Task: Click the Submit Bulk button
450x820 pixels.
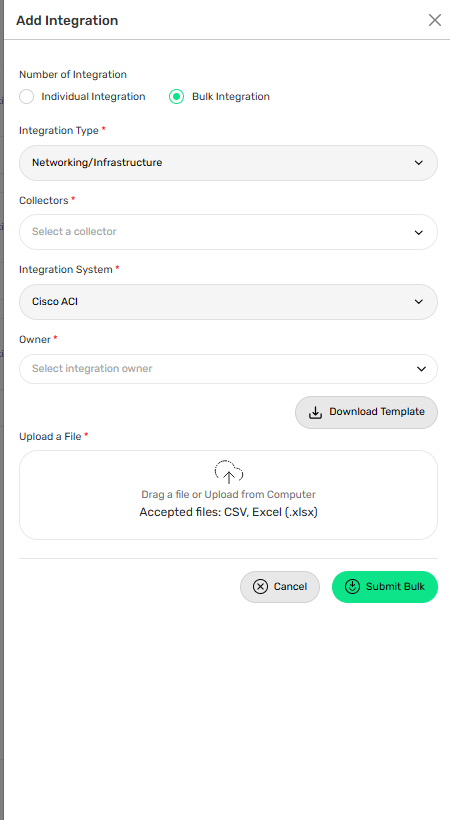Action: (385, 587)
